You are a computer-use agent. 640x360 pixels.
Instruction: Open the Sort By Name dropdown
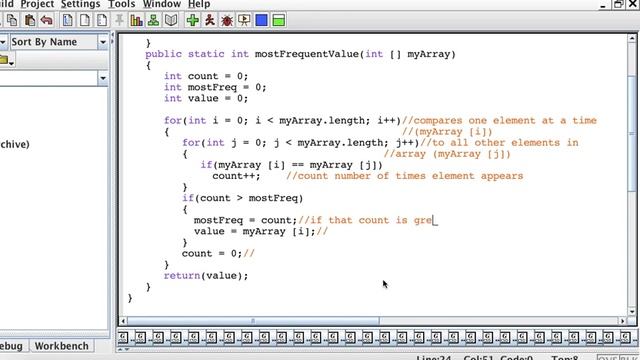[x=103, y=42]
